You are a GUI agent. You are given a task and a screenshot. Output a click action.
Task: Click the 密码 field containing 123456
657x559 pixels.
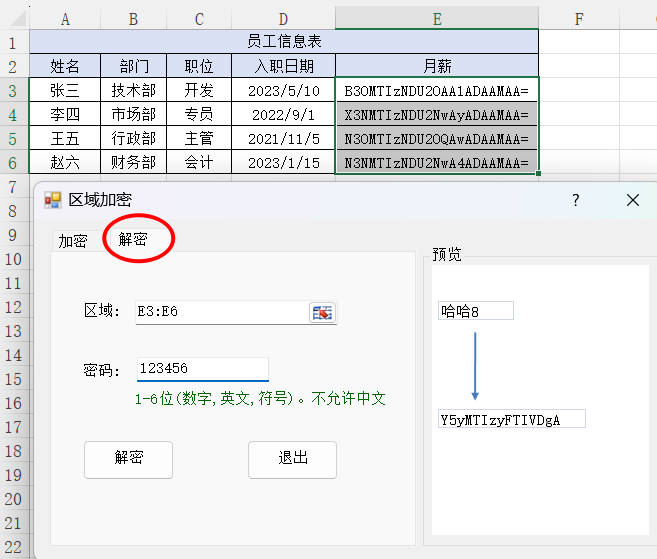pyautogui.click(x=202, y=369)
